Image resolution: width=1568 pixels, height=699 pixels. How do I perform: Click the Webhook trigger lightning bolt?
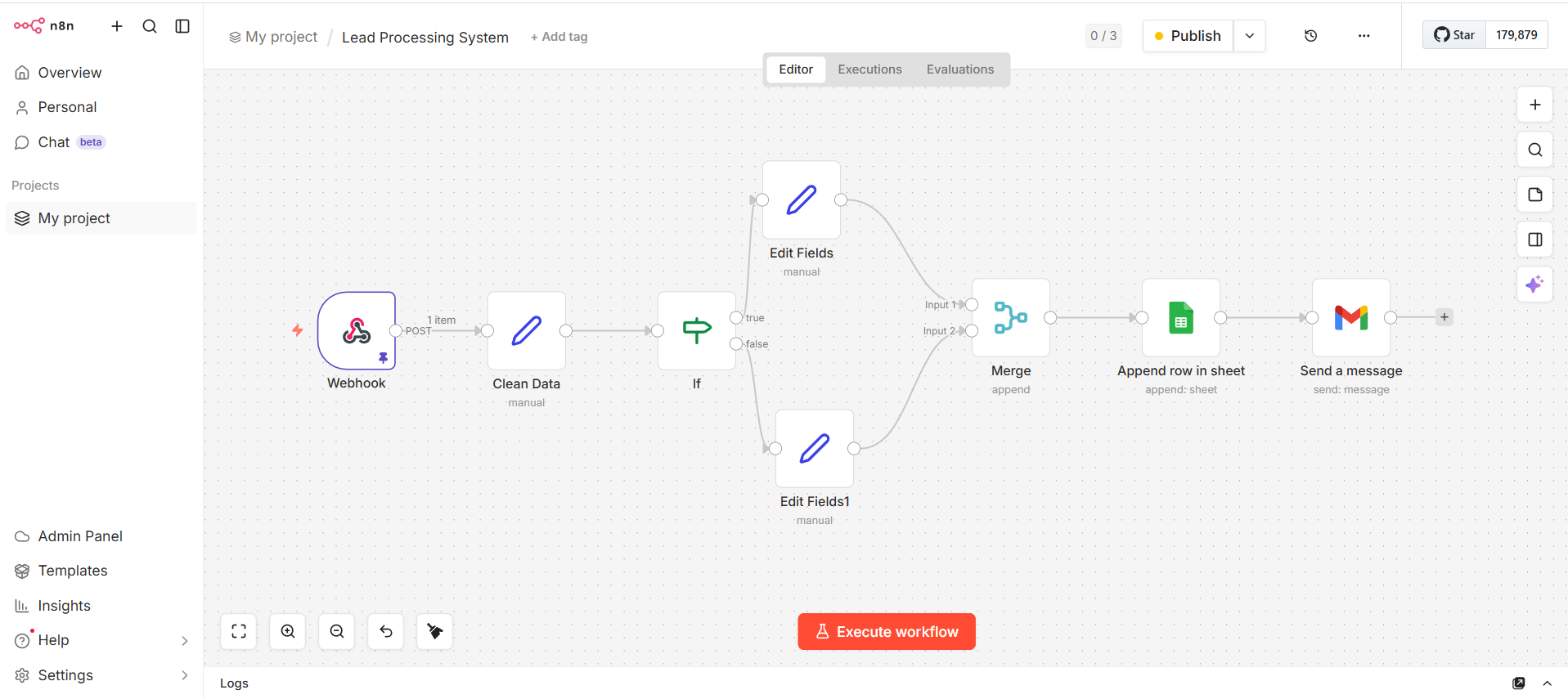[298, 330]
